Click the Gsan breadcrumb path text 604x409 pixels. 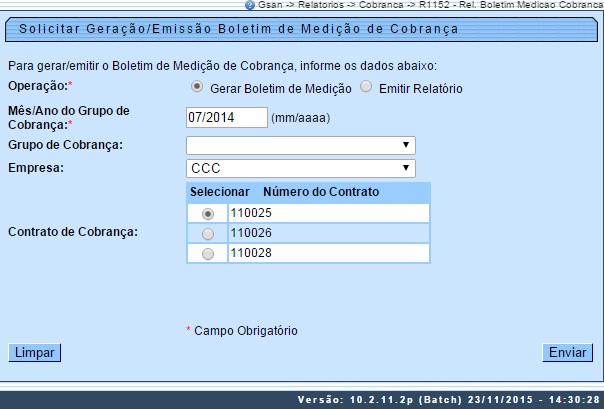[x=431, y=5]
